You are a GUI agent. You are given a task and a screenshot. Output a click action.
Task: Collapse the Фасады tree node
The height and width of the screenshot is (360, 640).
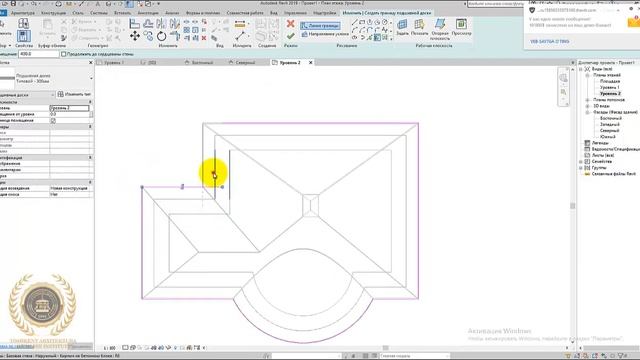pos(587,112)
